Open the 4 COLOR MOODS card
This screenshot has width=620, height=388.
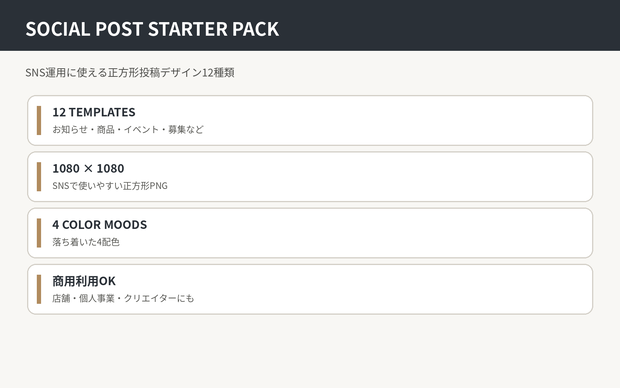[310, 233]
